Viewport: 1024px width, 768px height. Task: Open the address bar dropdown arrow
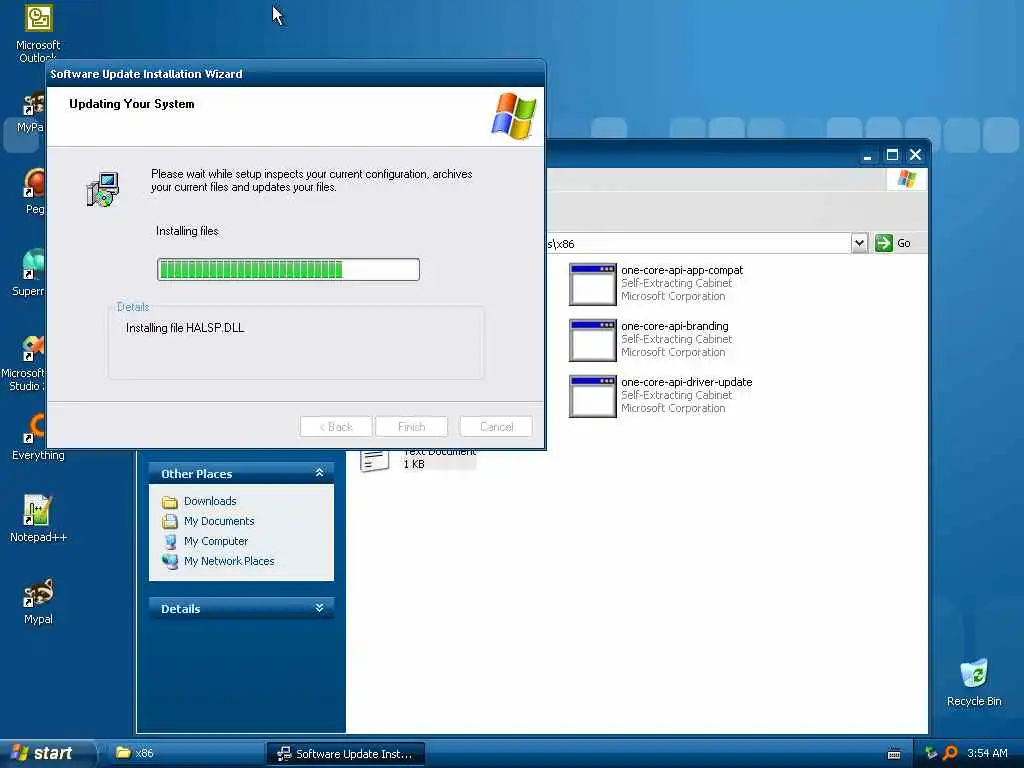(x=859, y=243)
